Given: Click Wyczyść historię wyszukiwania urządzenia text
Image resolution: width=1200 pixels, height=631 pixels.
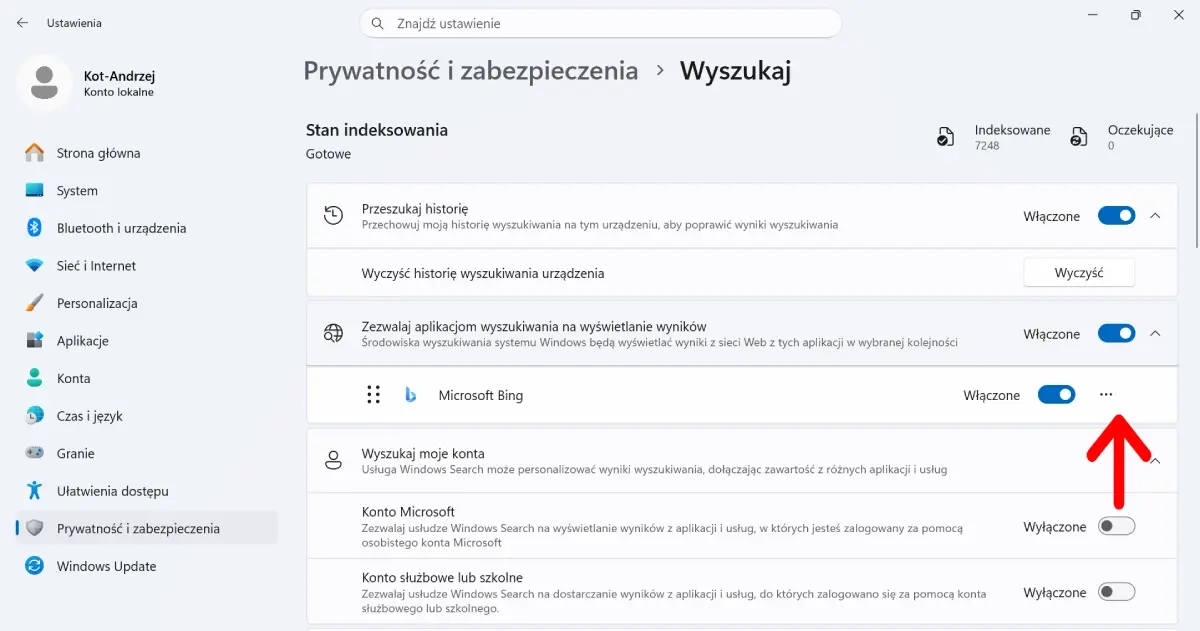Looking at the screenshot, I should pyautogui.click(x=483, y=273).
